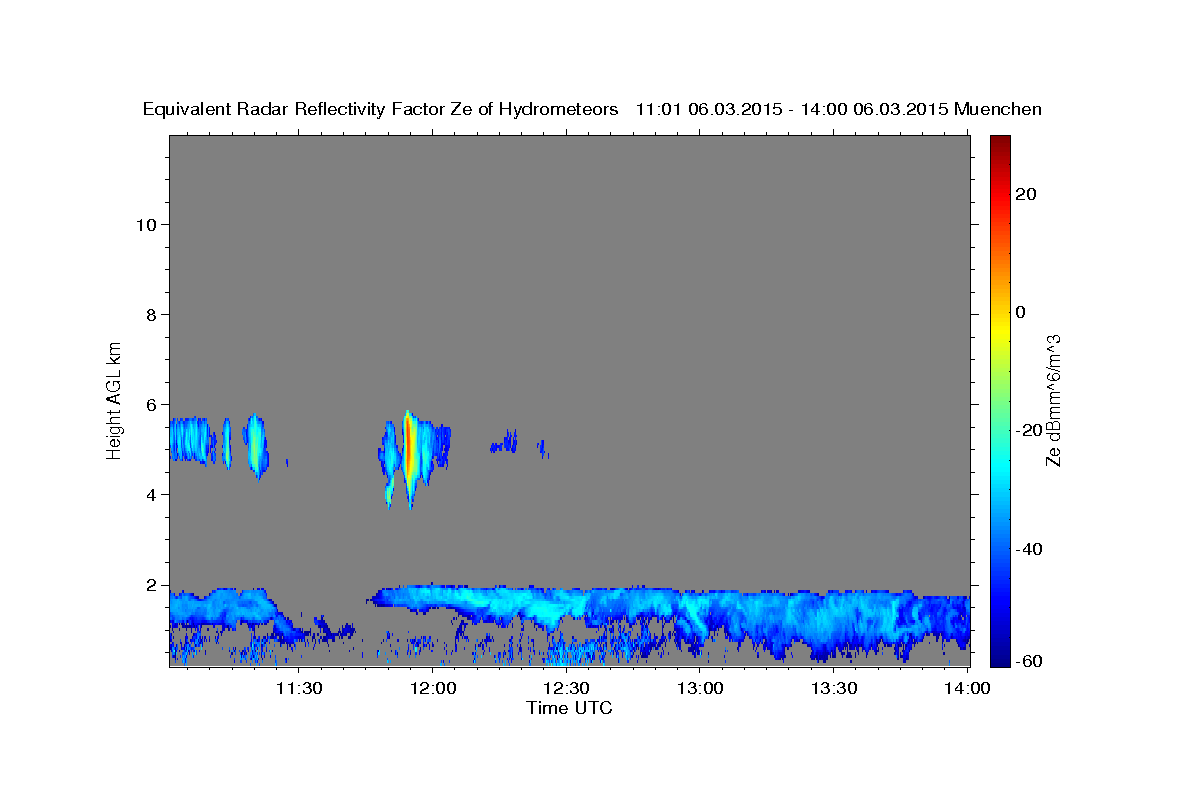
Task: Click the colorbar value 0
Action: [x=1020, y=312]
